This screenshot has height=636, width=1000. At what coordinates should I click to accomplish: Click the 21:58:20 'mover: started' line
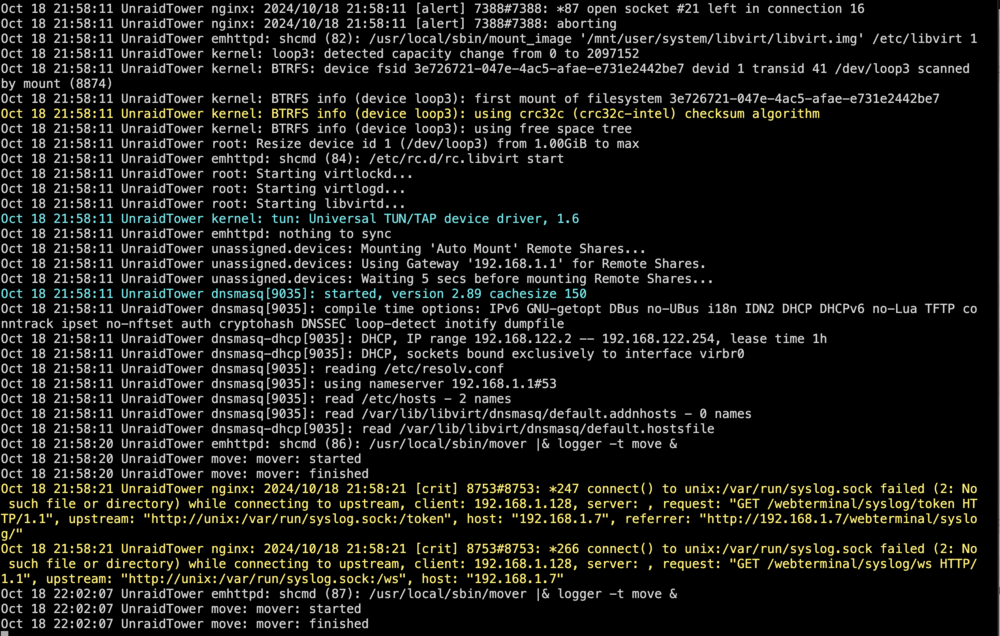click(x=180, y=459)
